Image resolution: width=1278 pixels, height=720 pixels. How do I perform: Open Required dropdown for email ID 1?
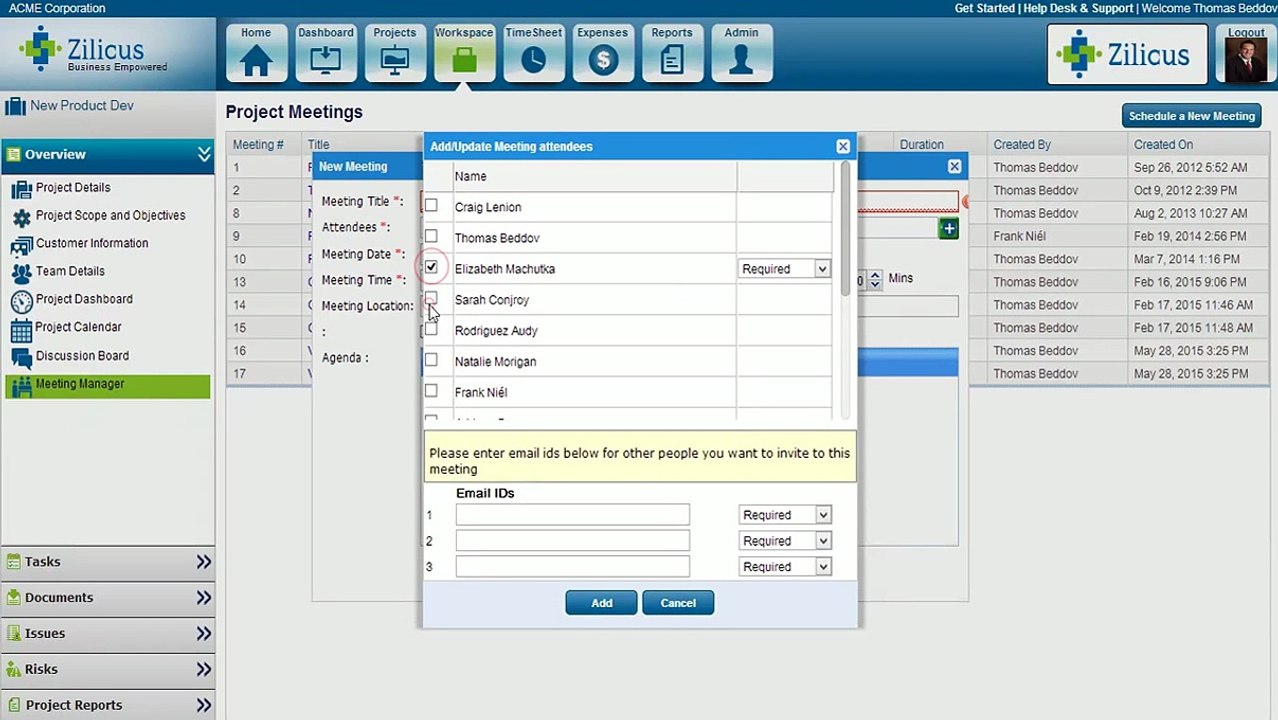pyautogui.click(x=785, y=515)
